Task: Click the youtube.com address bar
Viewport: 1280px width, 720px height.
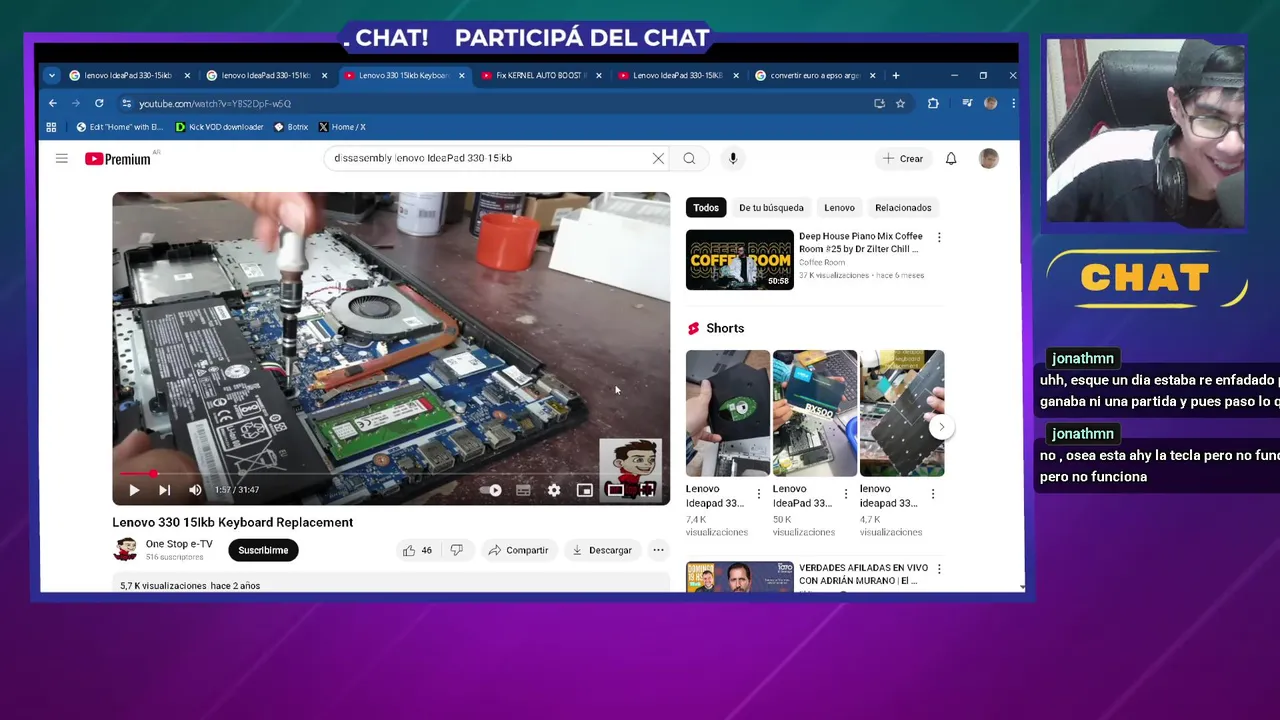Action: click(x=495, y=103)
